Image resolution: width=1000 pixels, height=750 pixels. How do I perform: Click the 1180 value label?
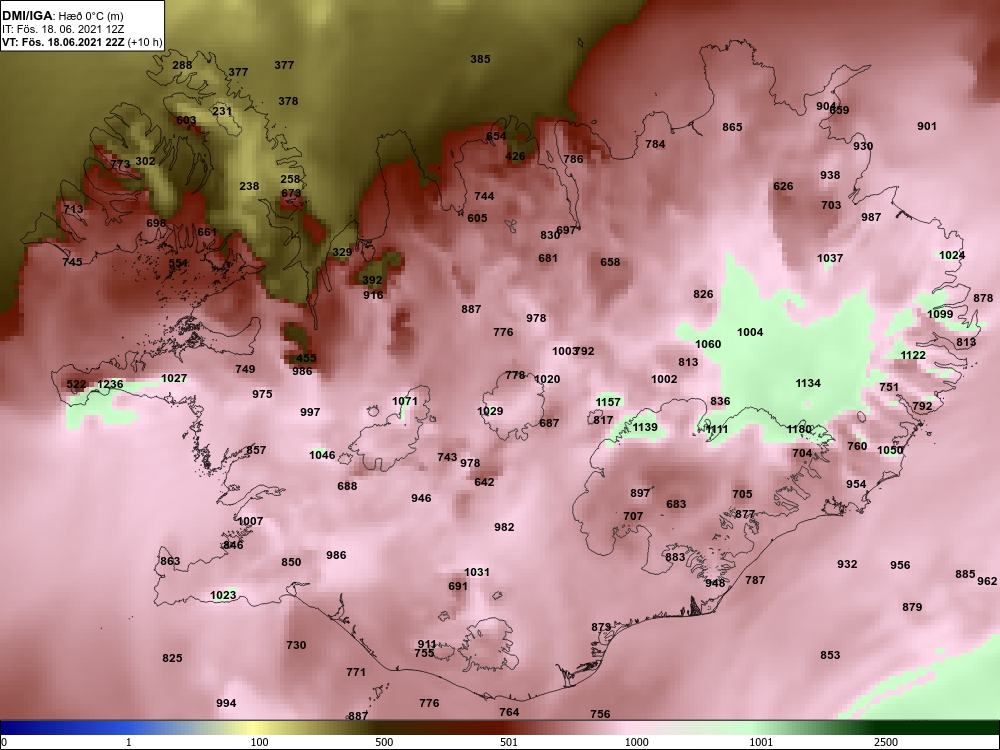[799, 429]
